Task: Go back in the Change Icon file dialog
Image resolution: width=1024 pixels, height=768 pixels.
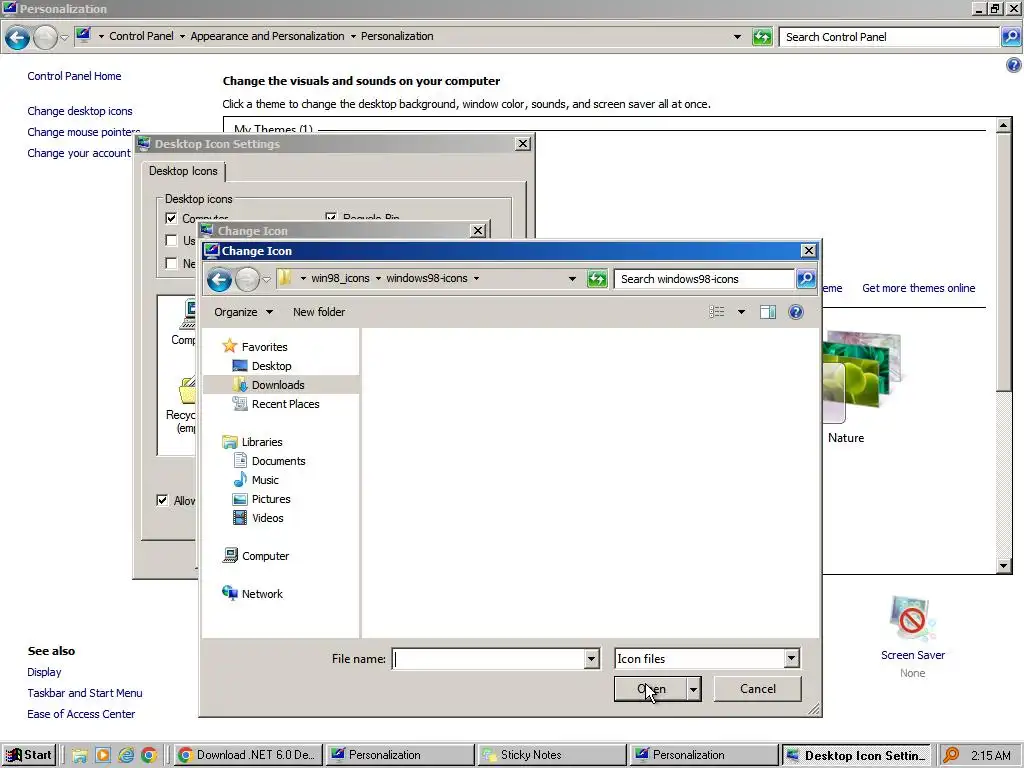Action: pyautogui.click(x=219, y=280)
